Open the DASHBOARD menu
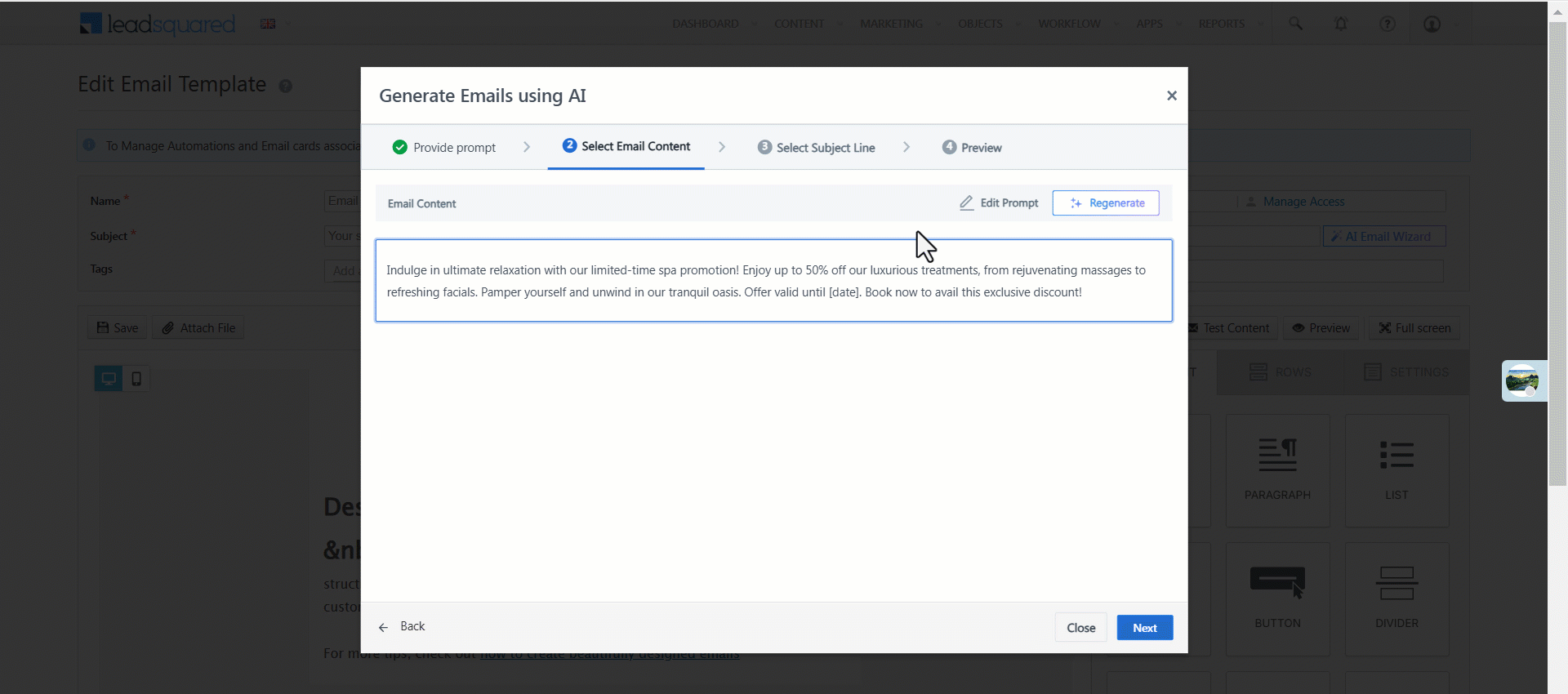 coord(706,24)
